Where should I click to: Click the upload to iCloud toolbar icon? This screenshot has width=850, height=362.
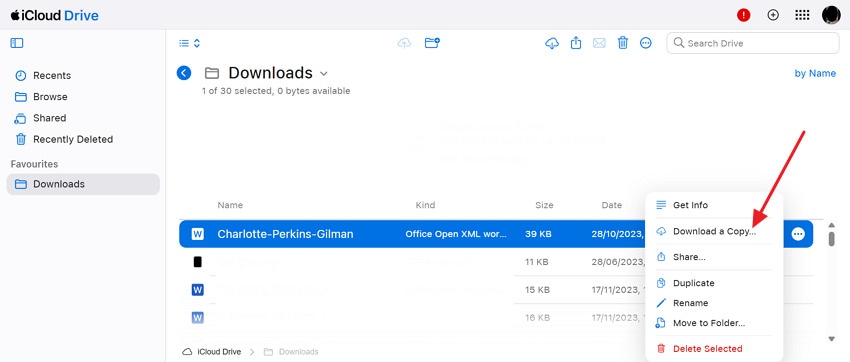tap(404, 43)
